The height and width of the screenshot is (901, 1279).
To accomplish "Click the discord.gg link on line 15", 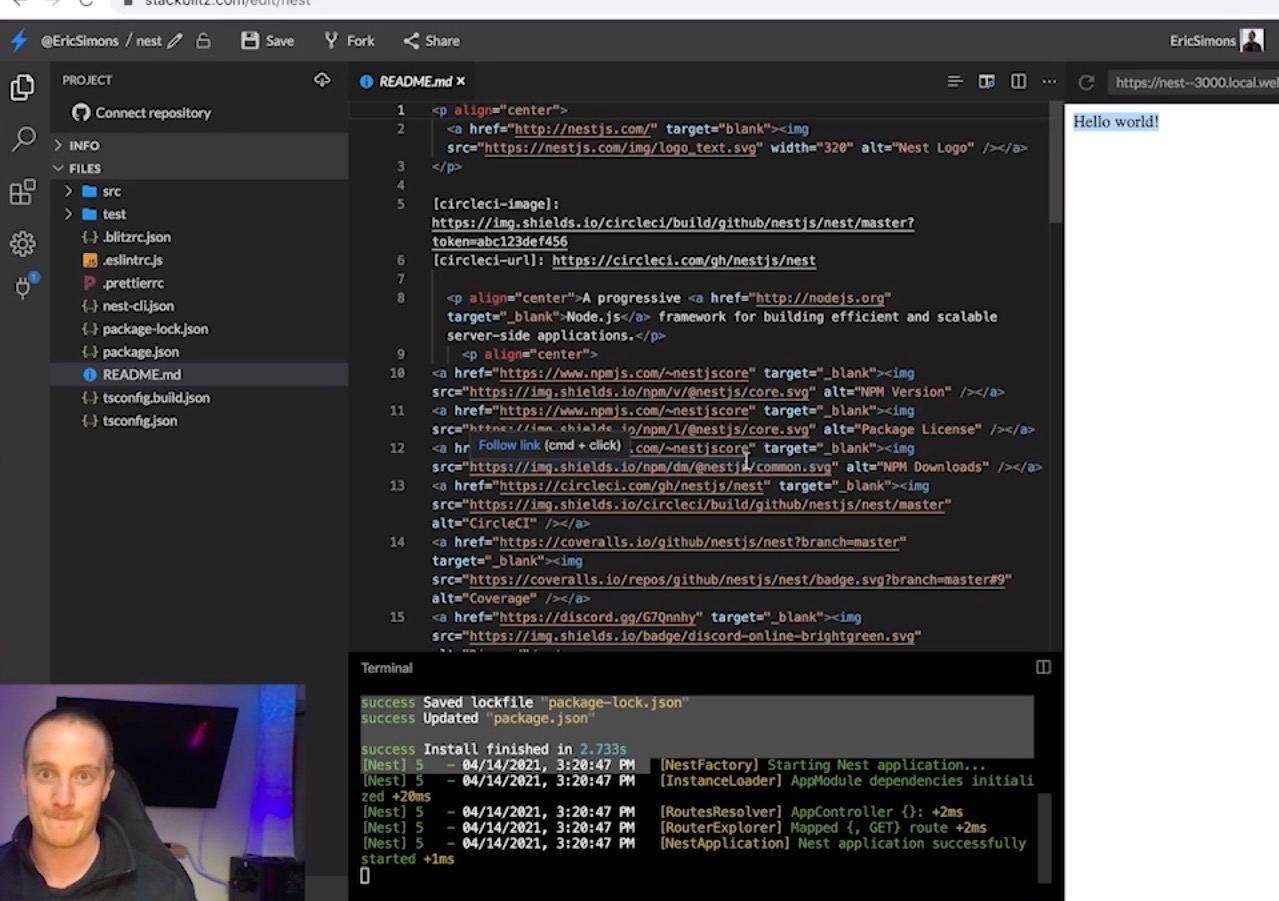I will [600, 617].
